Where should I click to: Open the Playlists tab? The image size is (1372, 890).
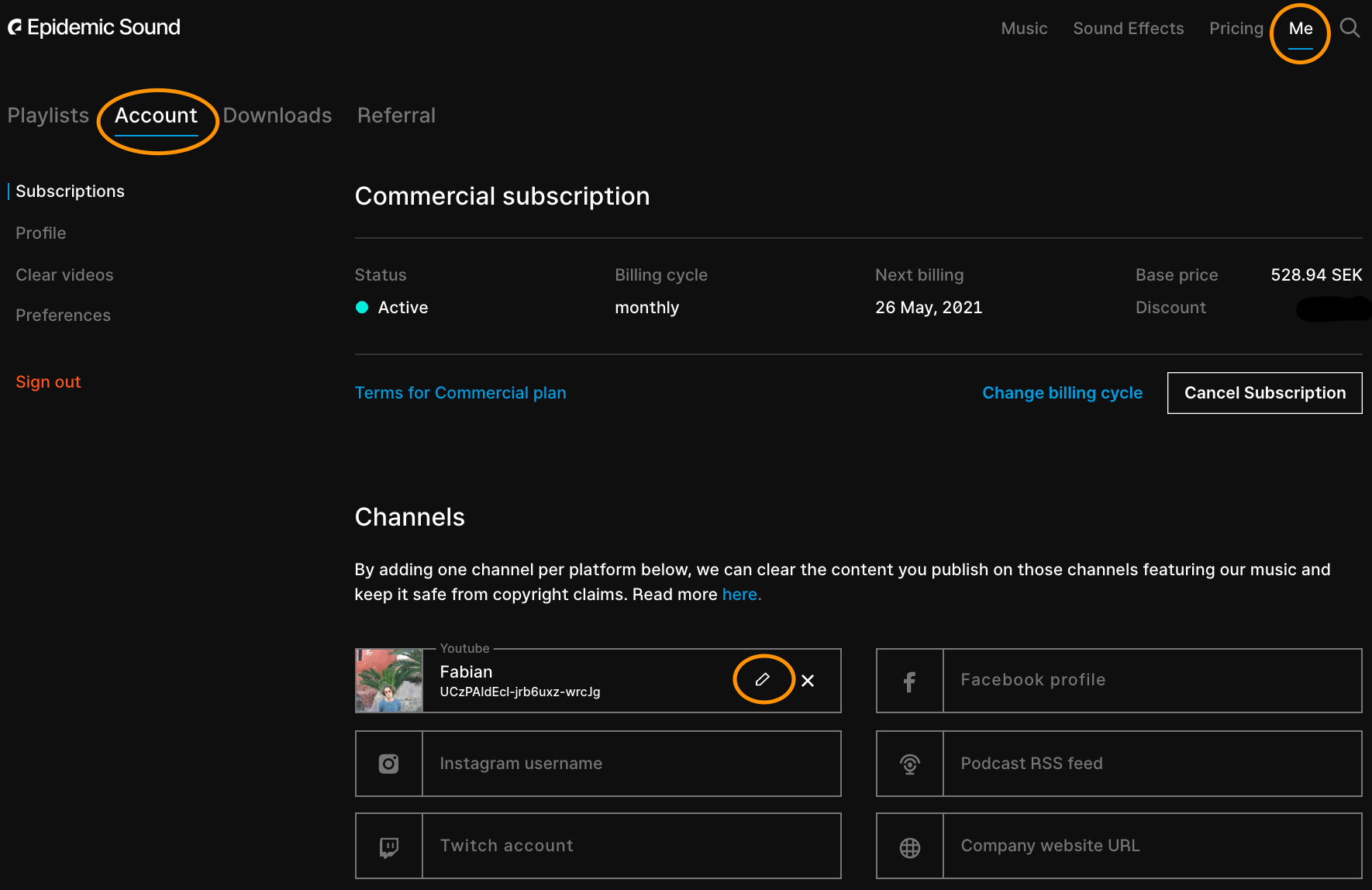point(48,116)
